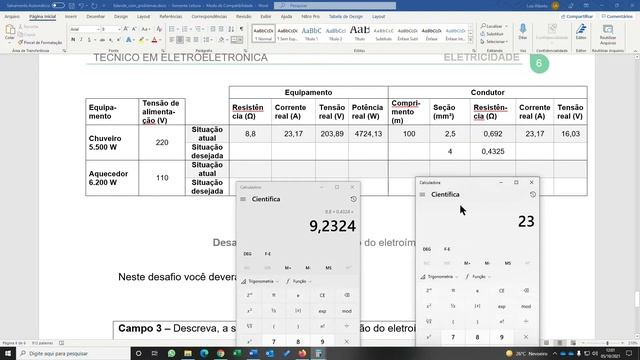The height and width of the screenshot is (360, 640).
Task: Adjust the zoom slider in Word status bar
Action: coord(607,343)
